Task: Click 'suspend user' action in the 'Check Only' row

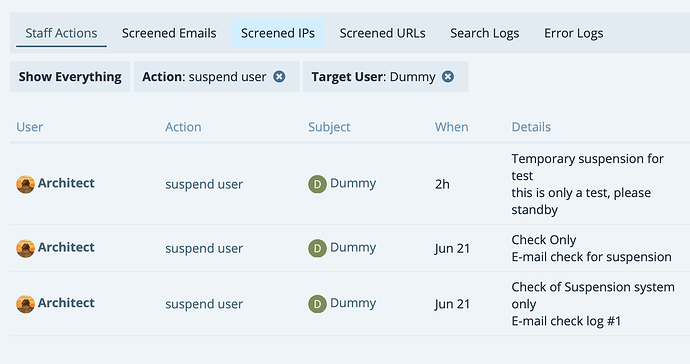Action: tap(204, 248)
